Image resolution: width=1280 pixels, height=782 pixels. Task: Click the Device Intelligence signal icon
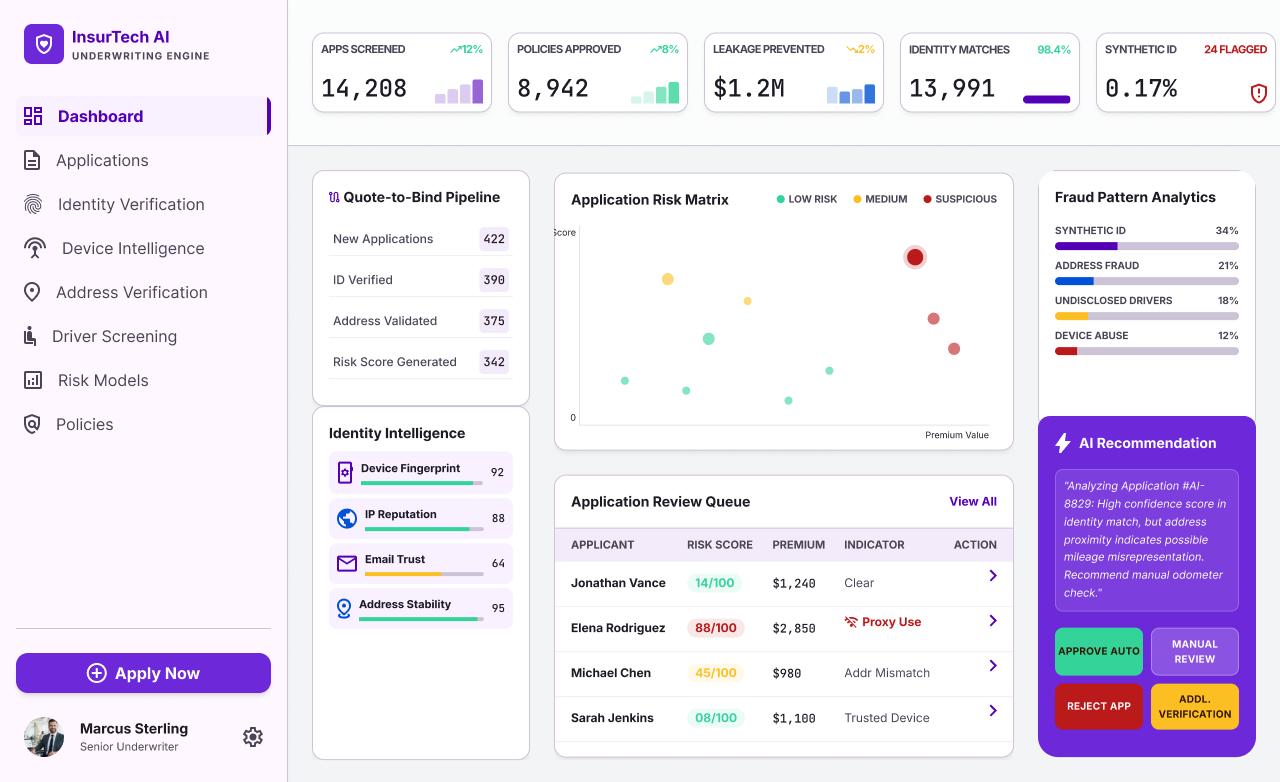[x=35, y=248]
